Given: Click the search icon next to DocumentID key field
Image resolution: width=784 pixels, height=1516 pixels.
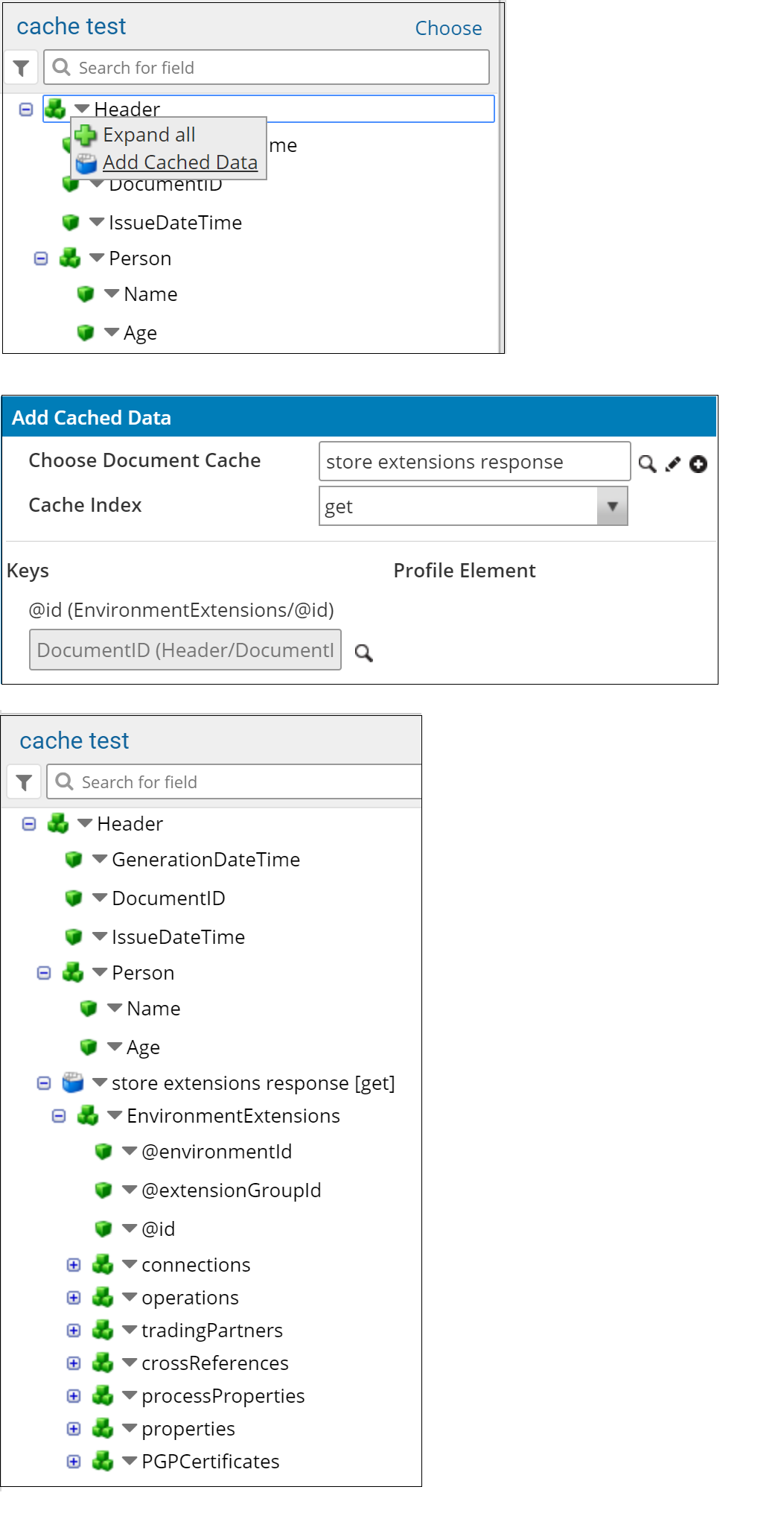Looking at the screenshot, I should click(363, 653).
